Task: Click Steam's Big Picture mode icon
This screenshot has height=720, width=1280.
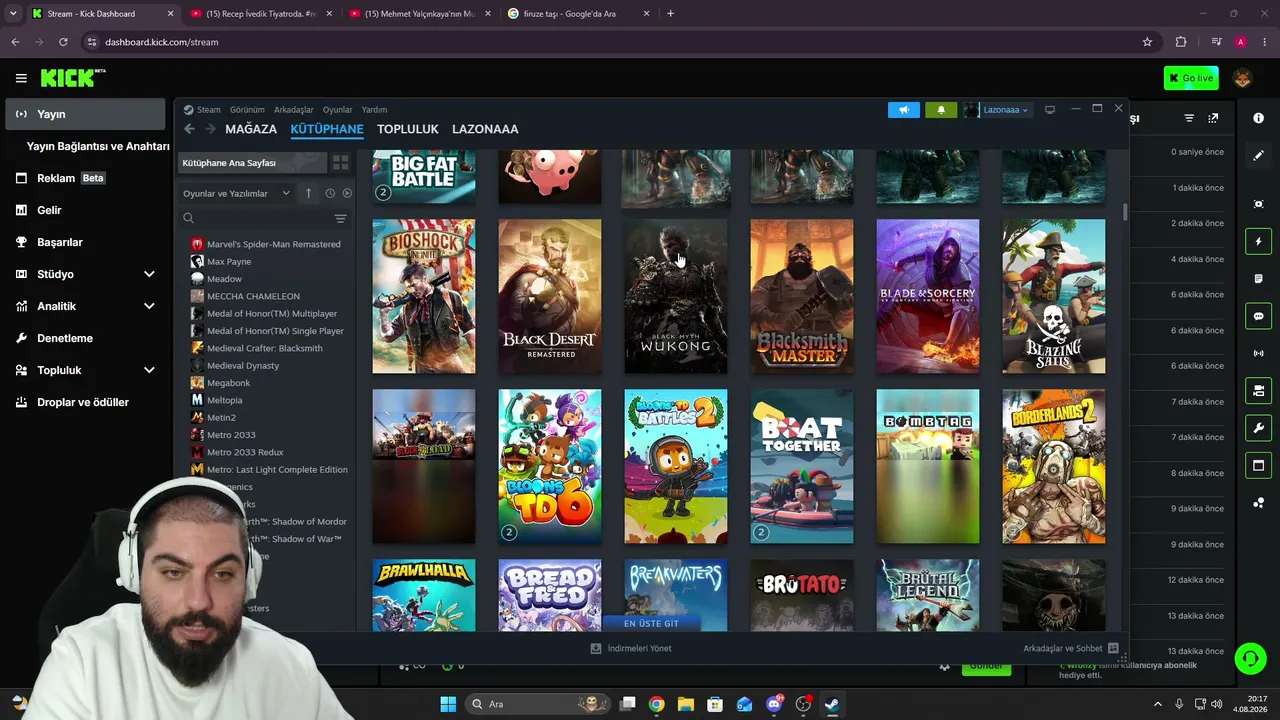Action: pyautogui.click(x=1050, y=110)
